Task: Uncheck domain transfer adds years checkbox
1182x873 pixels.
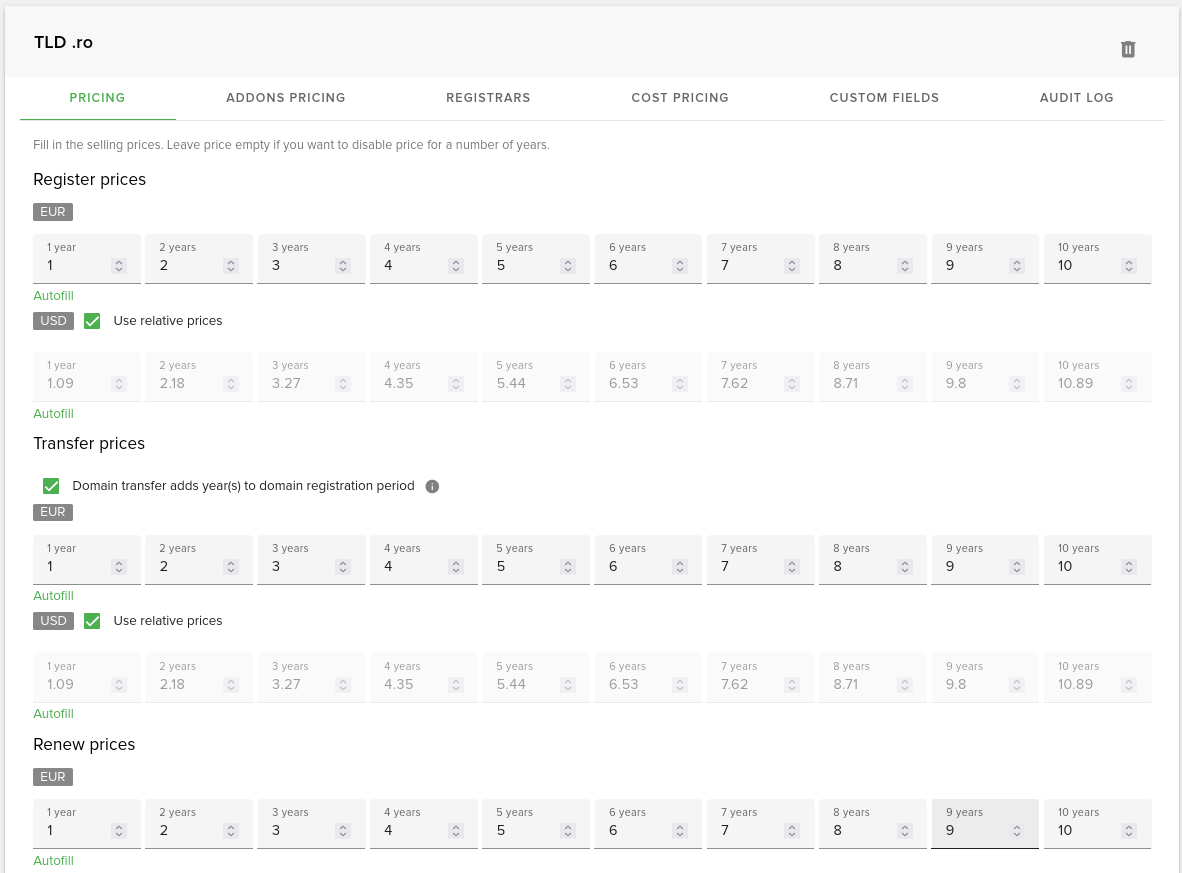Action: (x=51, y=486)
